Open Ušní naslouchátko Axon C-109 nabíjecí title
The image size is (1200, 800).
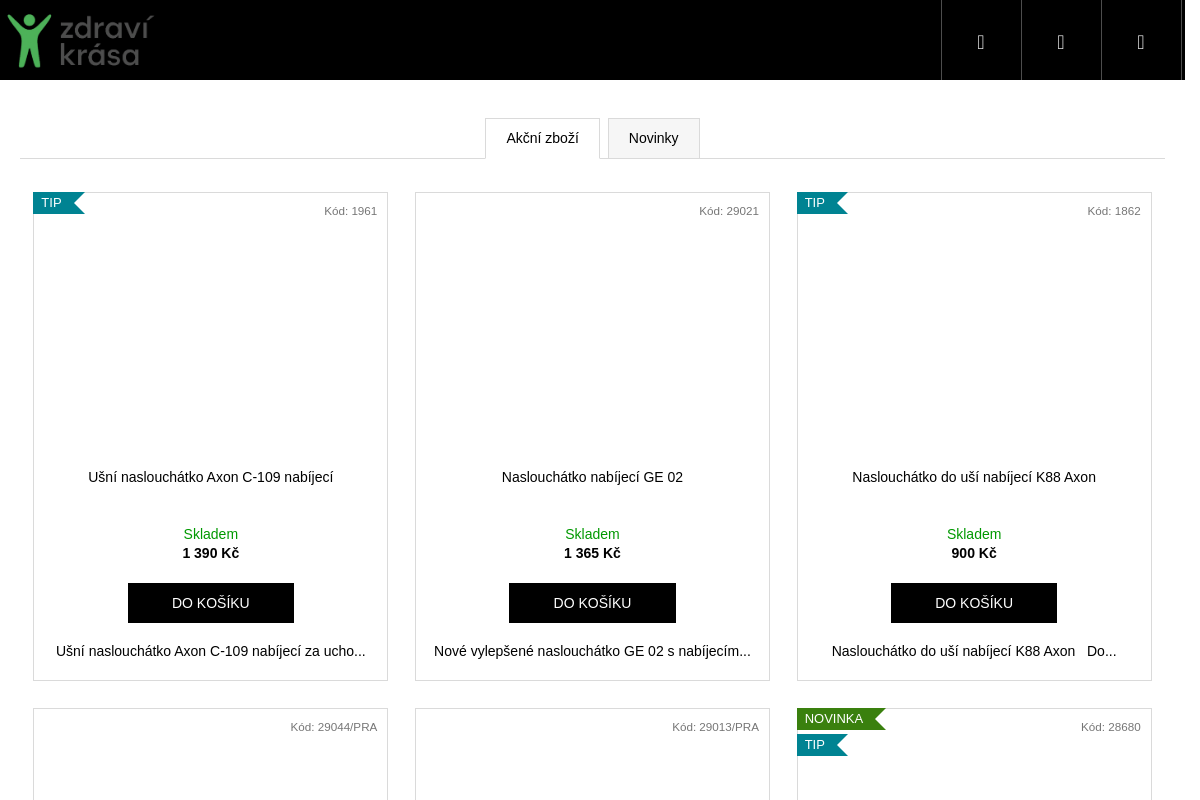[211, 477]
